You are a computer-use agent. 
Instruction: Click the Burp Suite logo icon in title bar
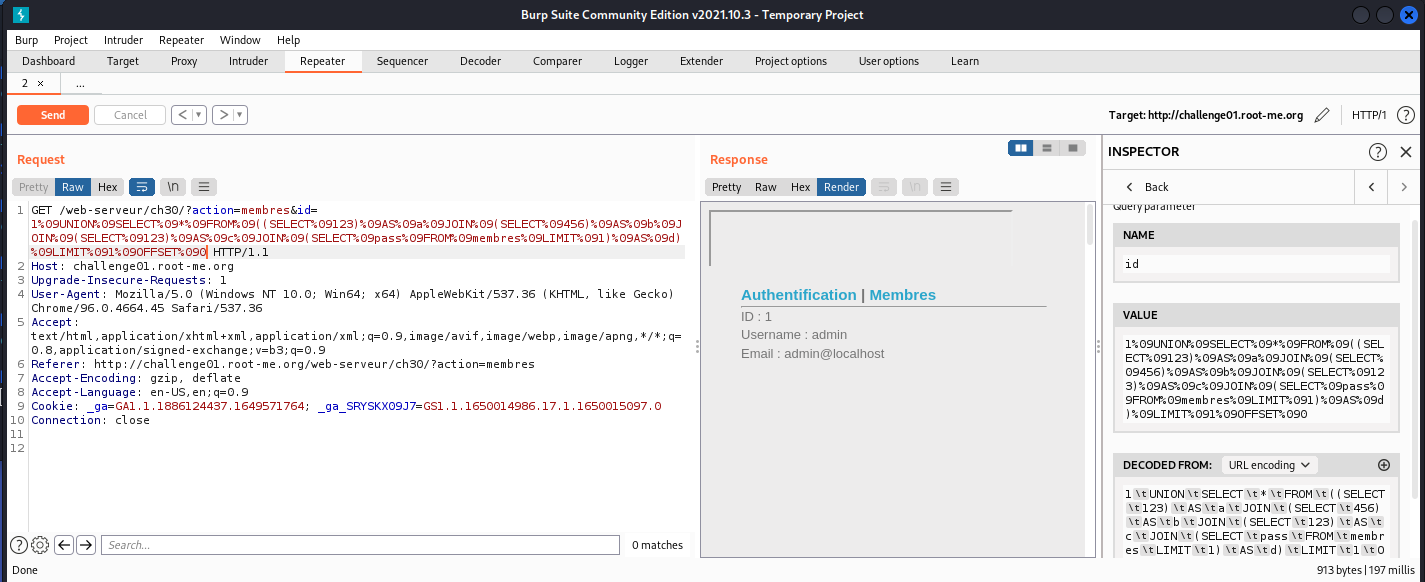tap(21, 15)
